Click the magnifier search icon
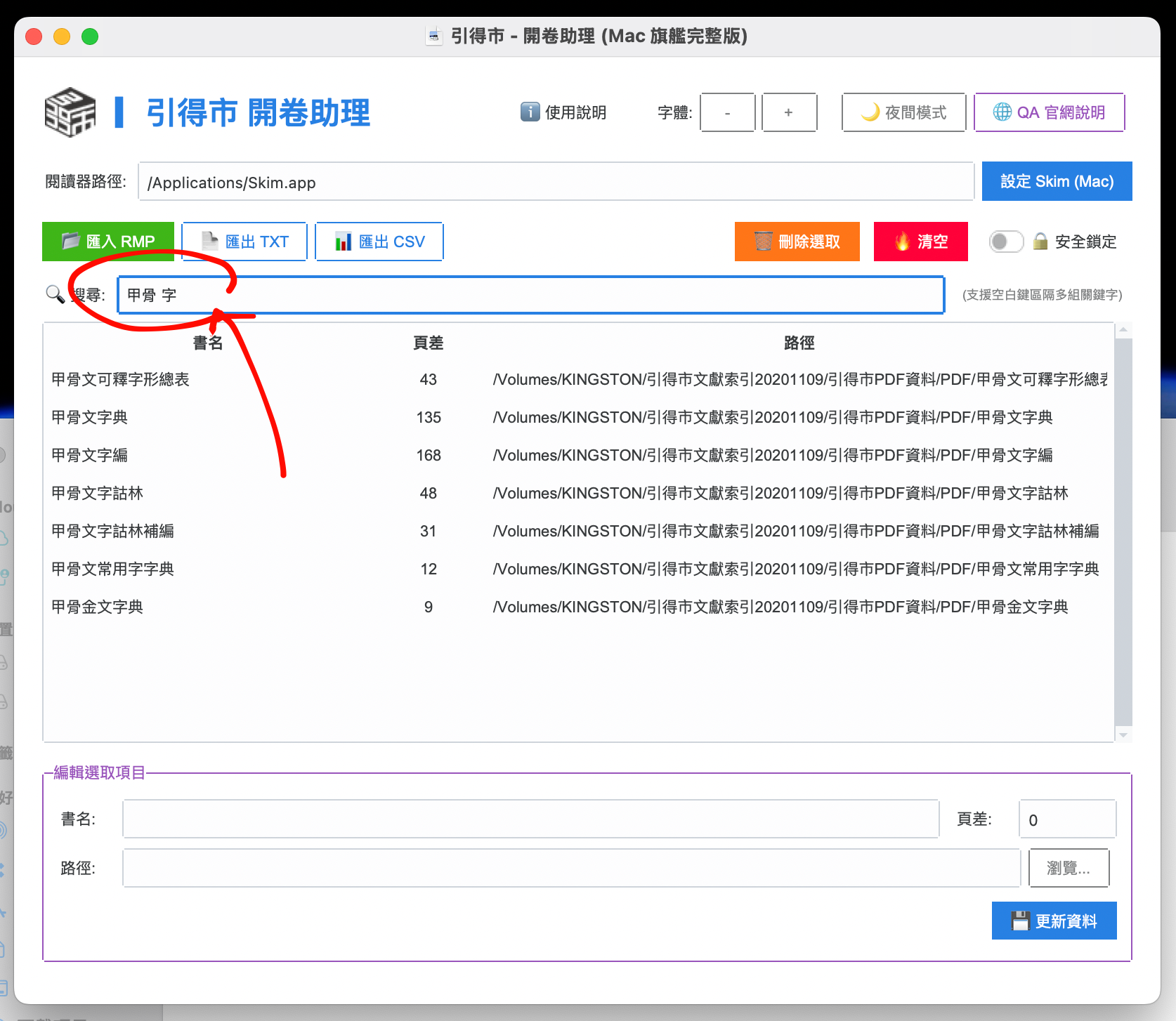 point(55,294)
